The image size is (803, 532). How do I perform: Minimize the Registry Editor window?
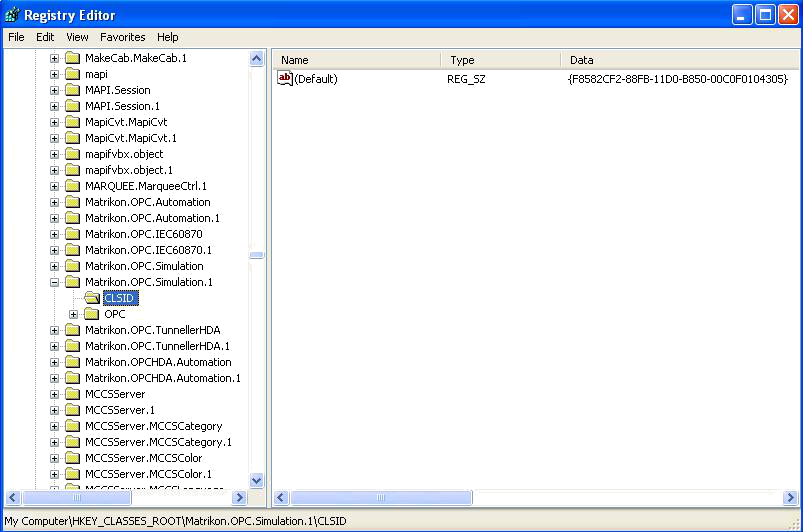741,14
